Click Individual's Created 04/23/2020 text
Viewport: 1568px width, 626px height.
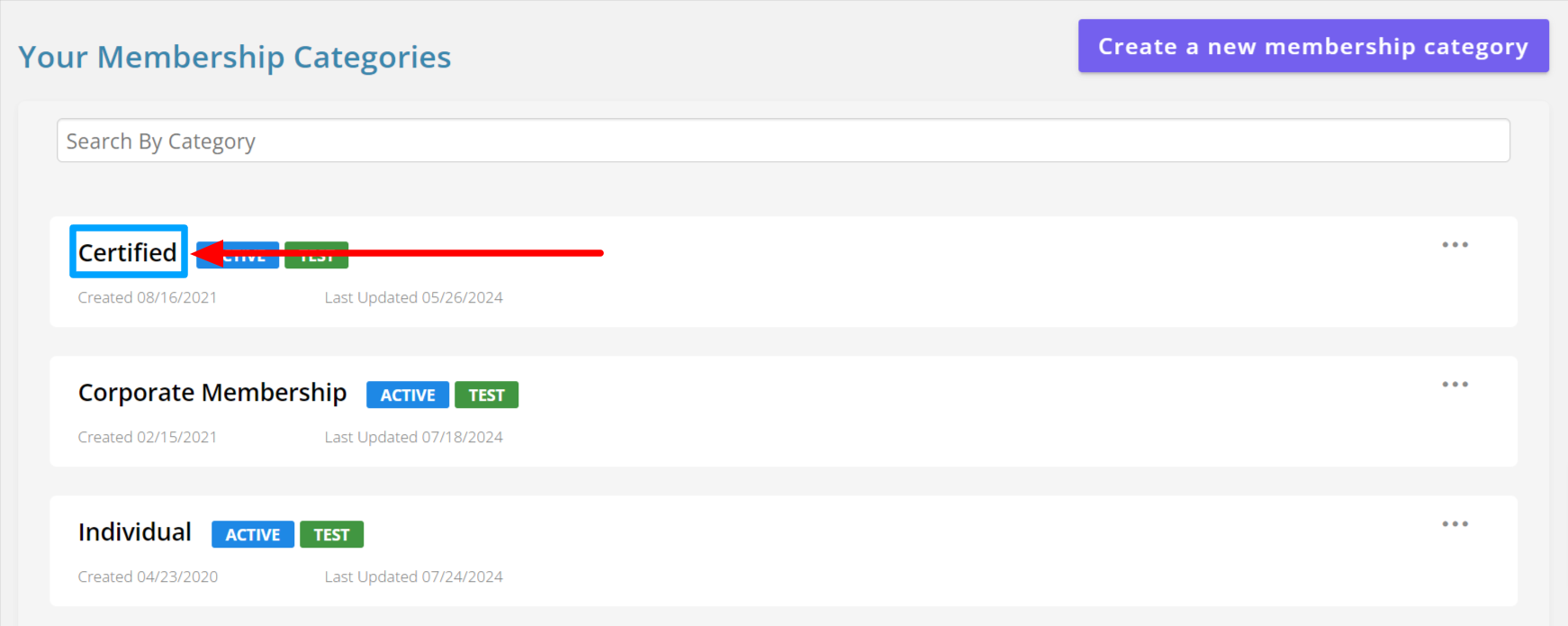tap(148, 577)
